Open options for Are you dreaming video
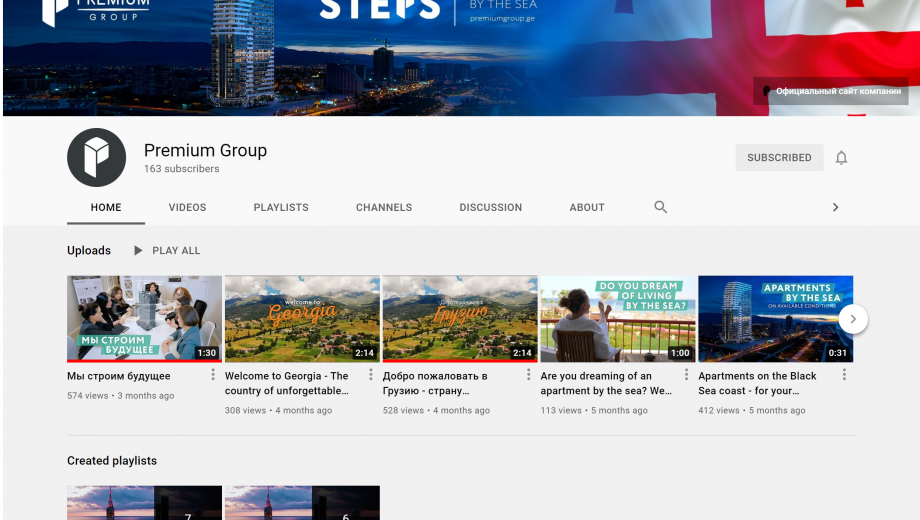 (686, 374)
